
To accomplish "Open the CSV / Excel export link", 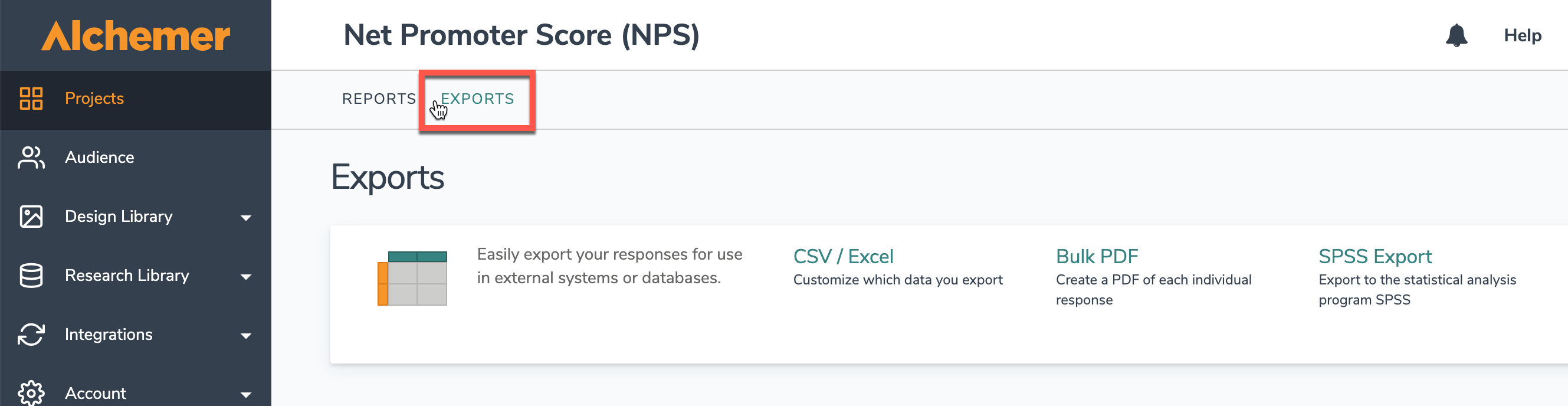I will [x=843, y=256].
